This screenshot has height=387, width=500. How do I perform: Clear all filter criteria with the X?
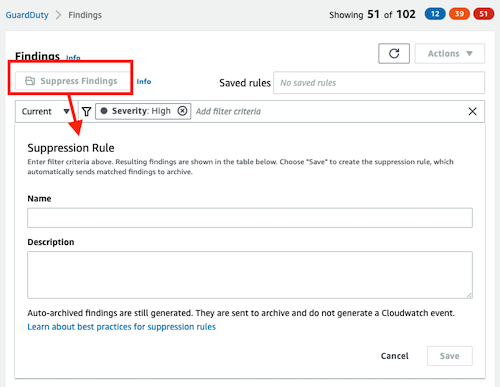coord(472,111)
